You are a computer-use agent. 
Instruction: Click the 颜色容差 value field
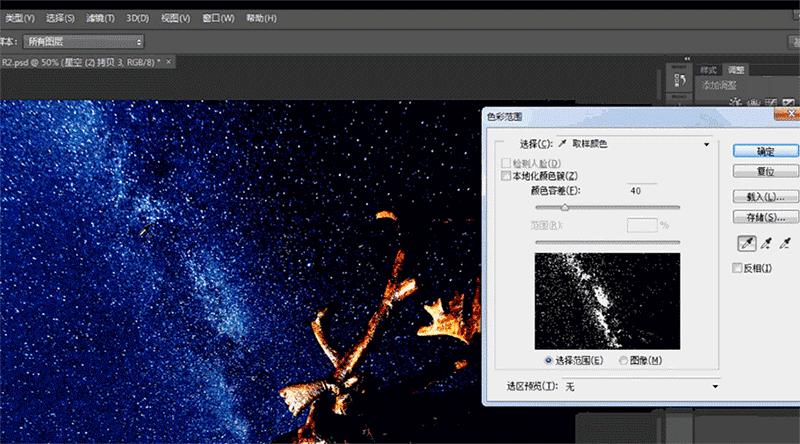pos(640,190)
